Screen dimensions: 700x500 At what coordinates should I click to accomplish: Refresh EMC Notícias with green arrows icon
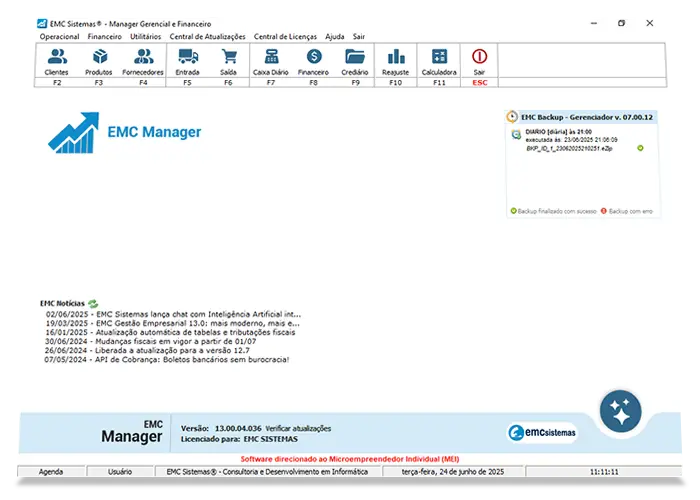(x=93, y=304)
